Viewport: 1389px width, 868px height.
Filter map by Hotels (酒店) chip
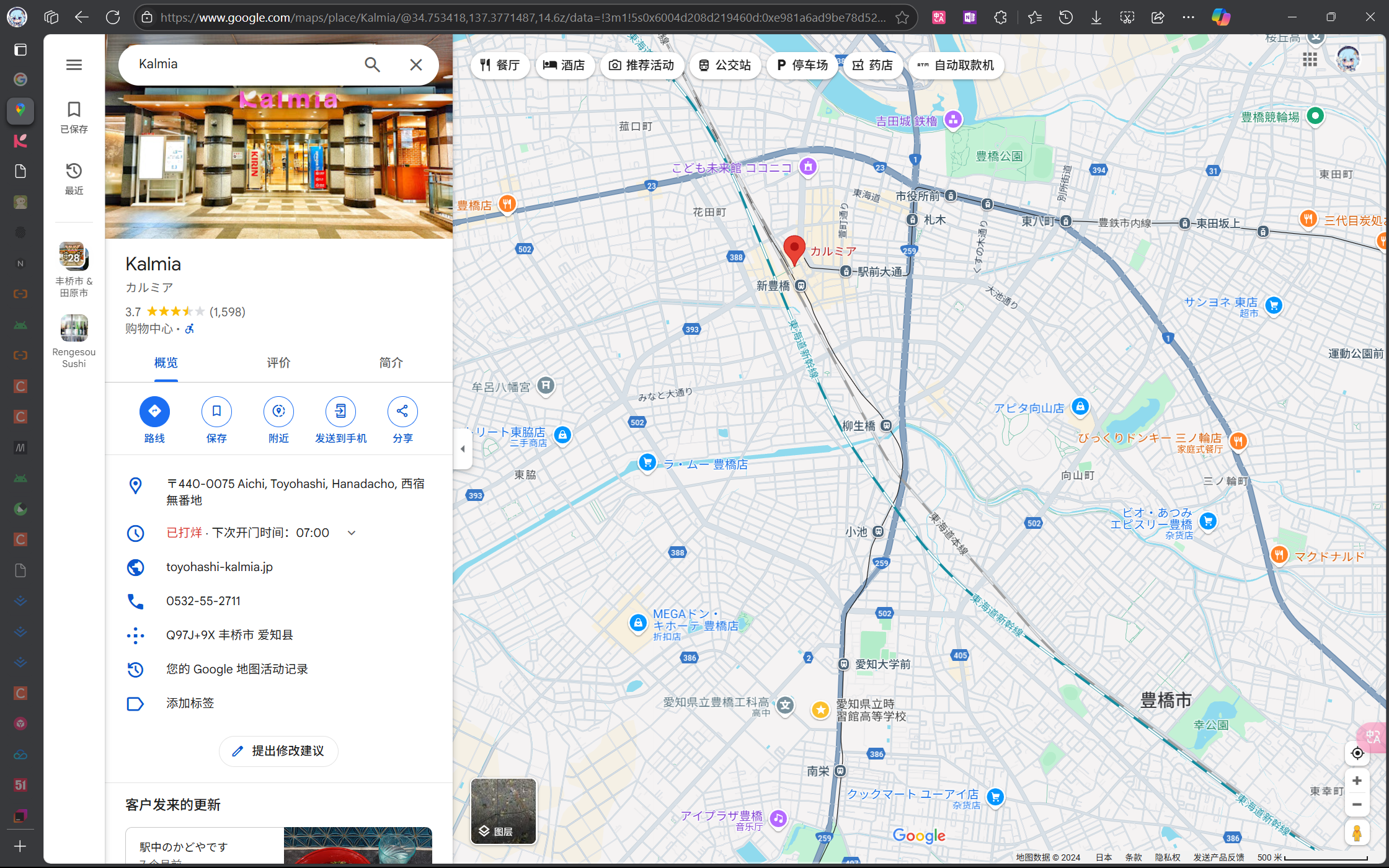(x=564, y=65)
